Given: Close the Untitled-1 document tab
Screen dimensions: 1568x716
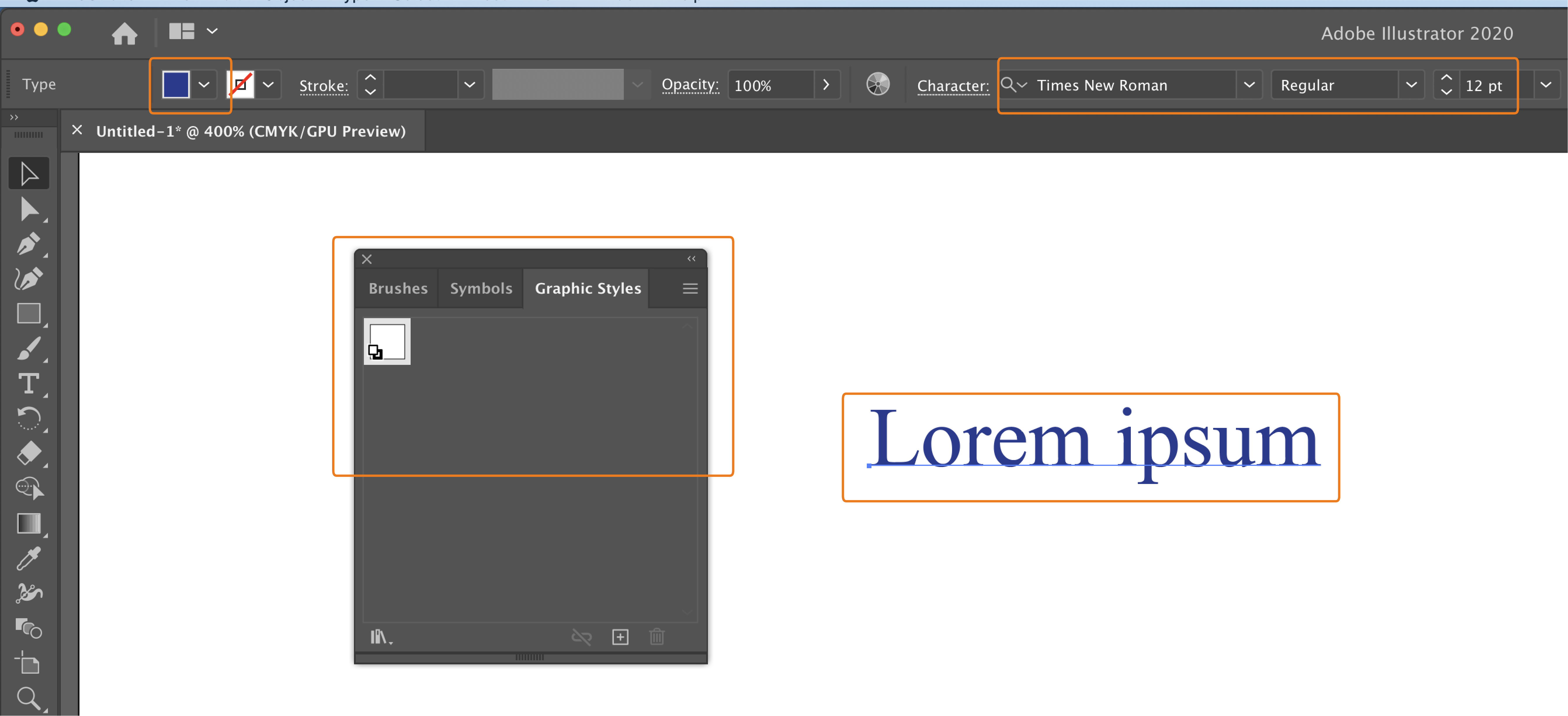Looking at the screenshot, I should point(77,130).
